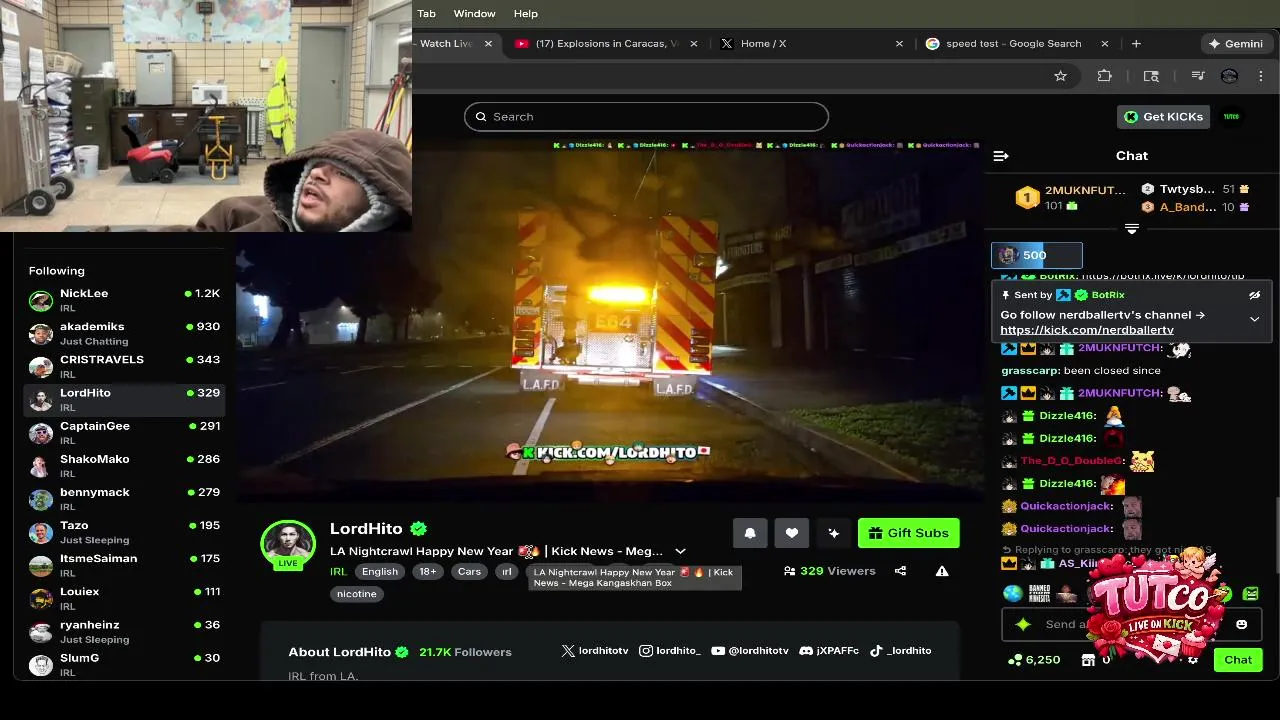Toggle notifications bell for LordHito
1280x720 pixels.
click(750, 533)
